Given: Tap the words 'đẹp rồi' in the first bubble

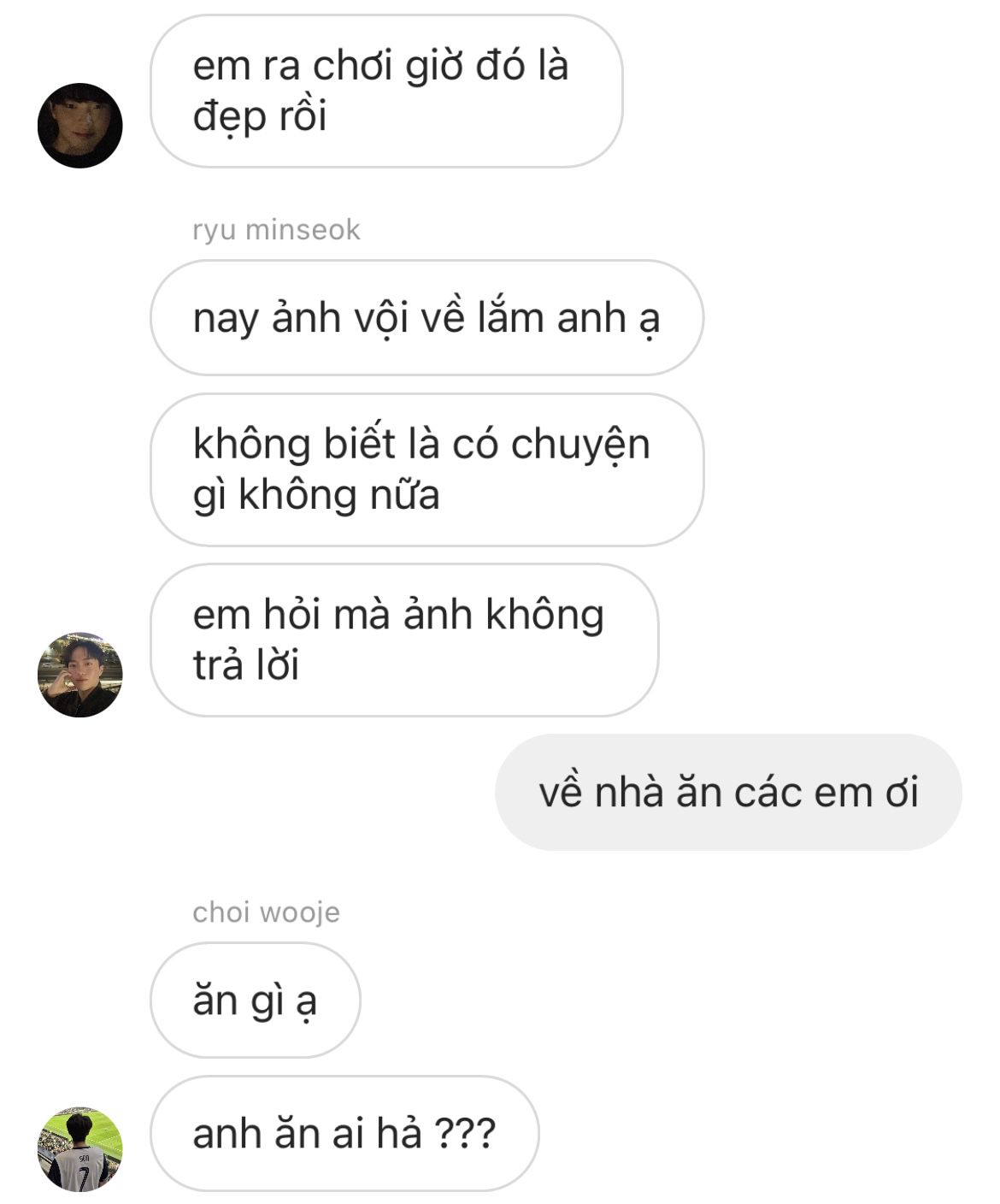Looking at the screenshot, I should click(260, 116).
